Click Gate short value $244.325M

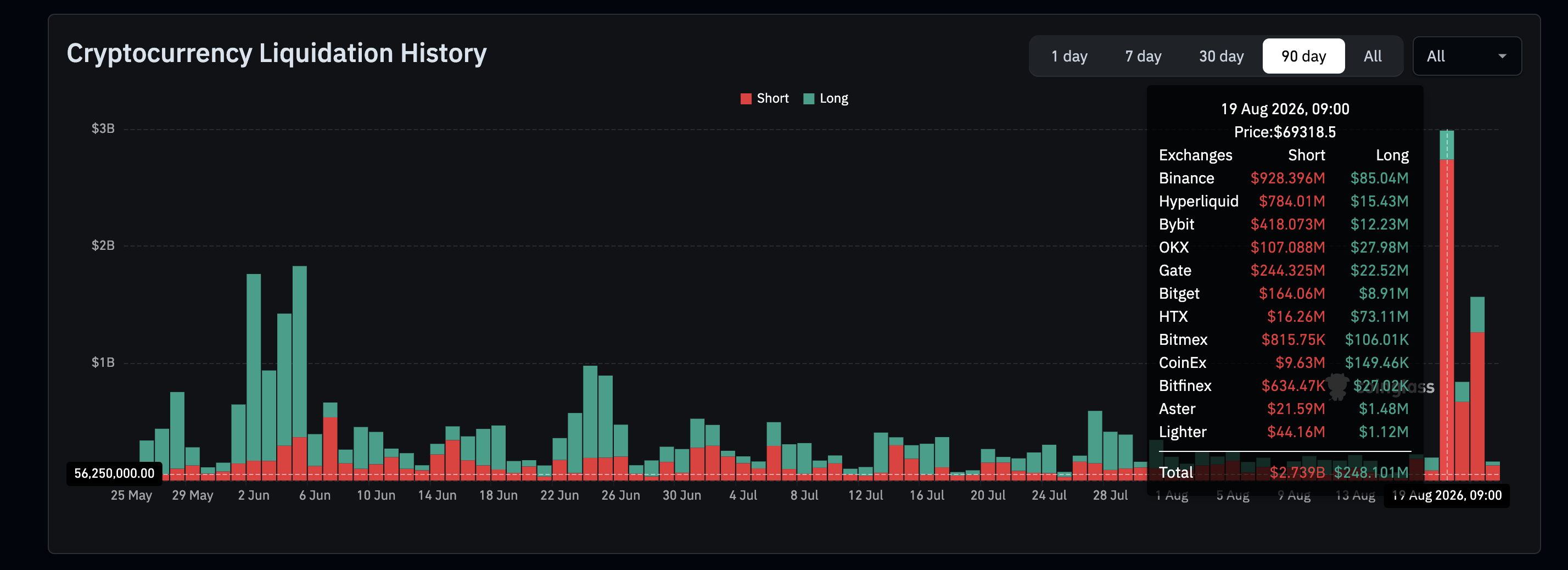point(1287,270)
